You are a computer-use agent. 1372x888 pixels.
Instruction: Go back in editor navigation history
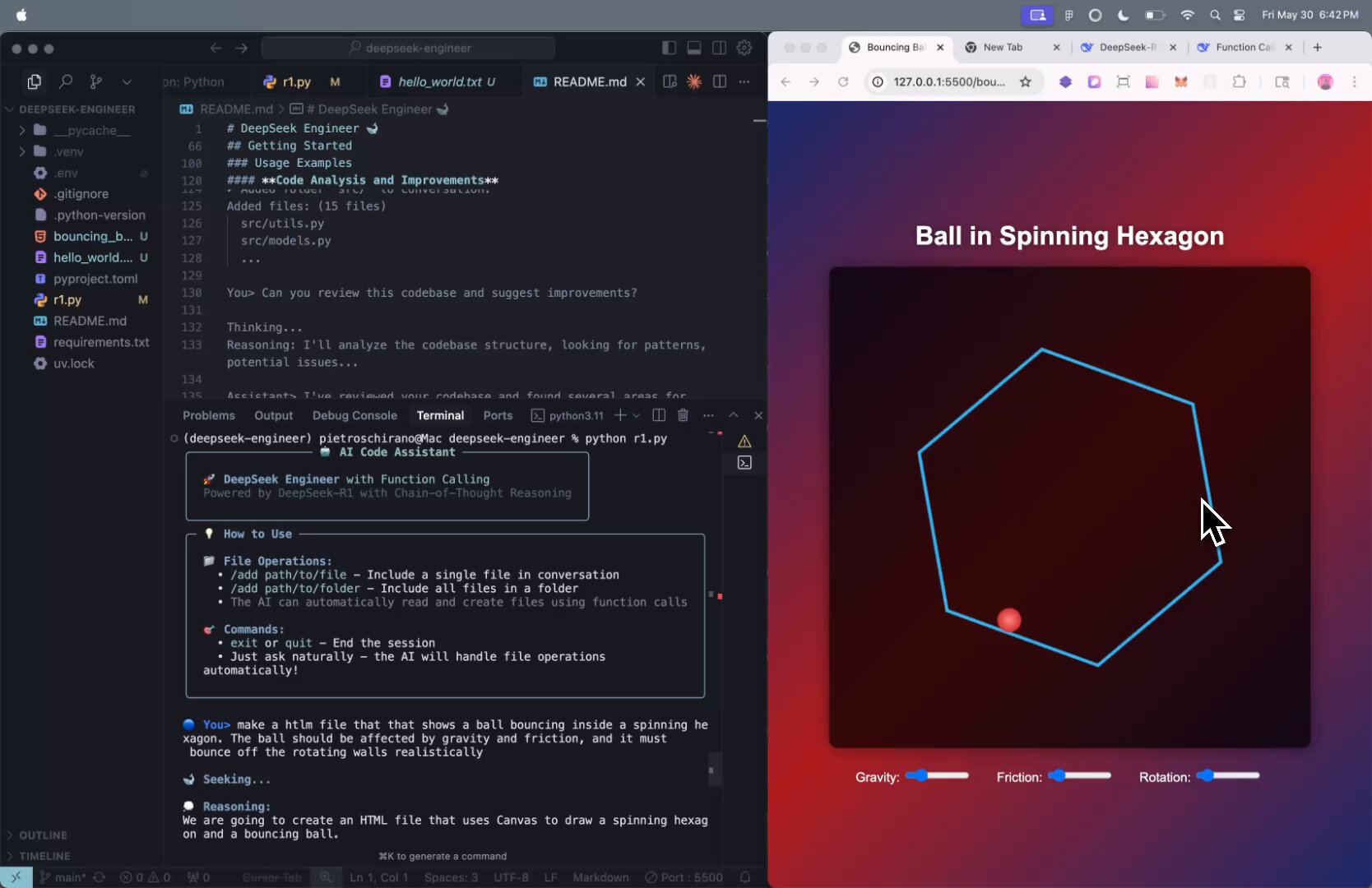click(x=216, y=48)
